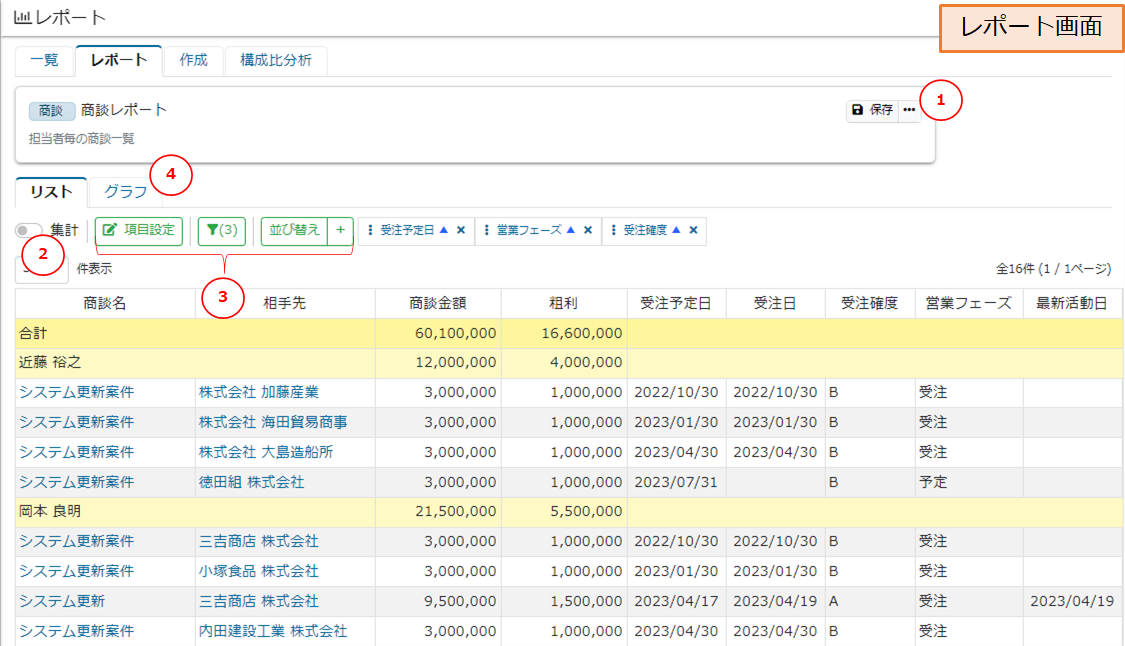
Task: Switch to the 構成比分析 tab
Action: point(276,60)
